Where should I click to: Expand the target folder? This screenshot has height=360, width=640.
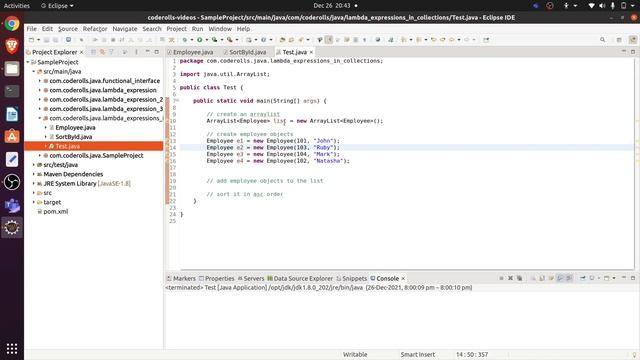pos(34,202)
